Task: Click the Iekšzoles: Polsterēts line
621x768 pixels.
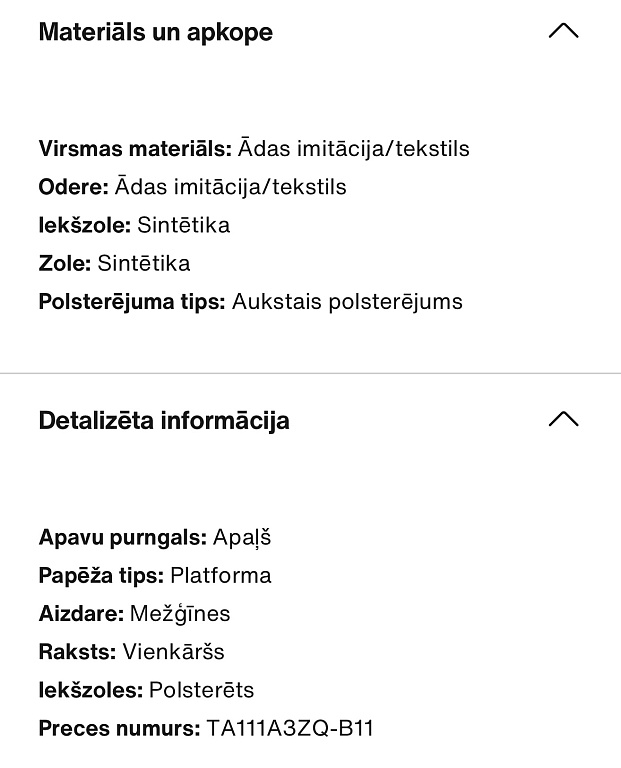Action: pyautogui.click(x=146, y=690)
